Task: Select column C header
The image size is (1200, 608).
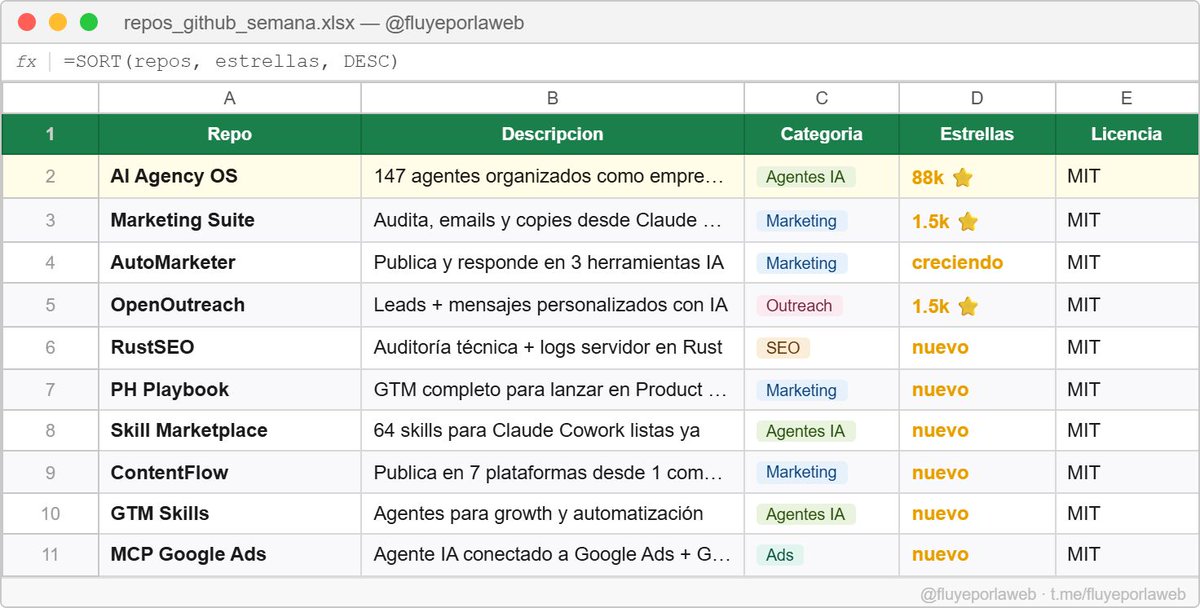Action: click(822, 98)
